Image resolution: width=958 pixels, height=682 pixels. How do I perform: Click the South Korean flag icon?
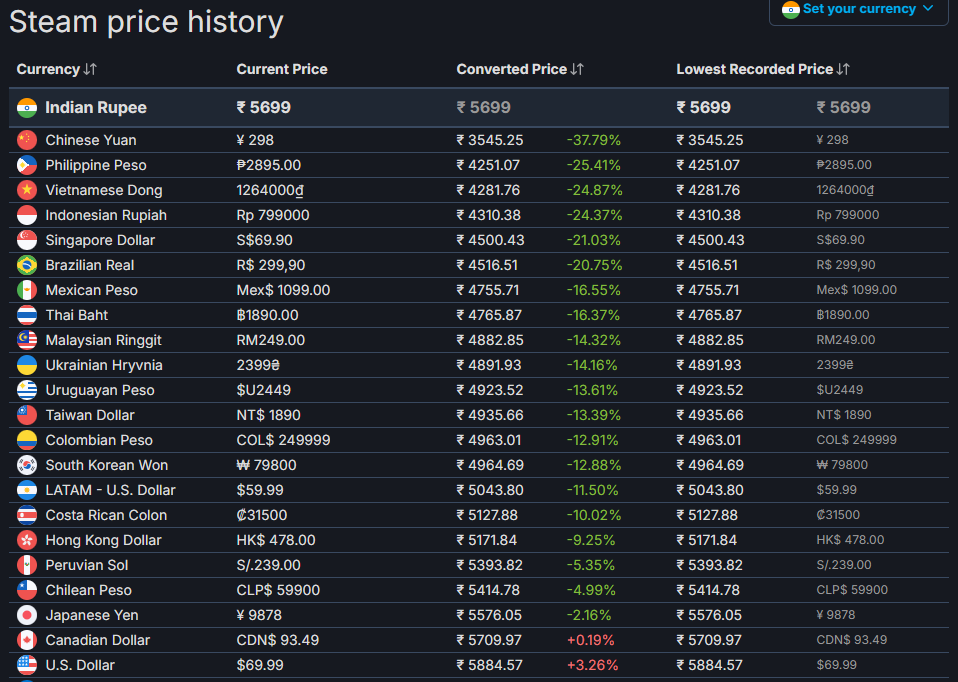click(x=27, y=465)
